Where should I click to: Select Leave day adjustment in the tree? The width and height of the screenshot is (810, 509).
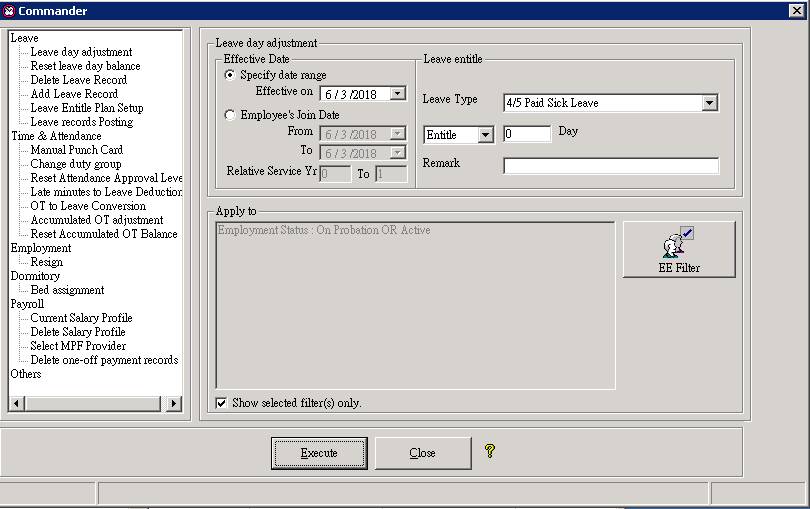pos(81,52)
